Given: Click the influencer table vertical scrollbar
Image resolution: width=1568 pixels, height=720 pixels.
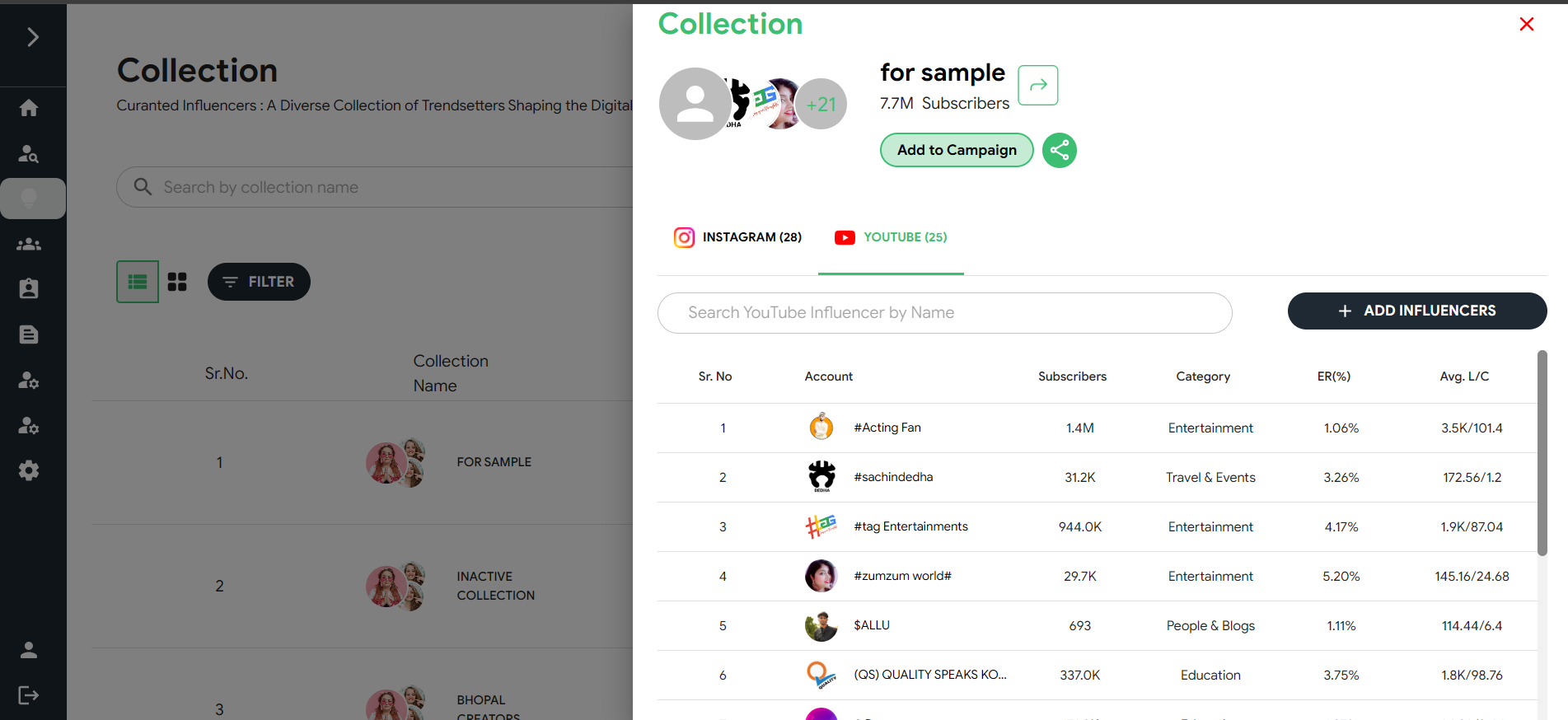Looking at the screenshot, I should point(1542,452).
